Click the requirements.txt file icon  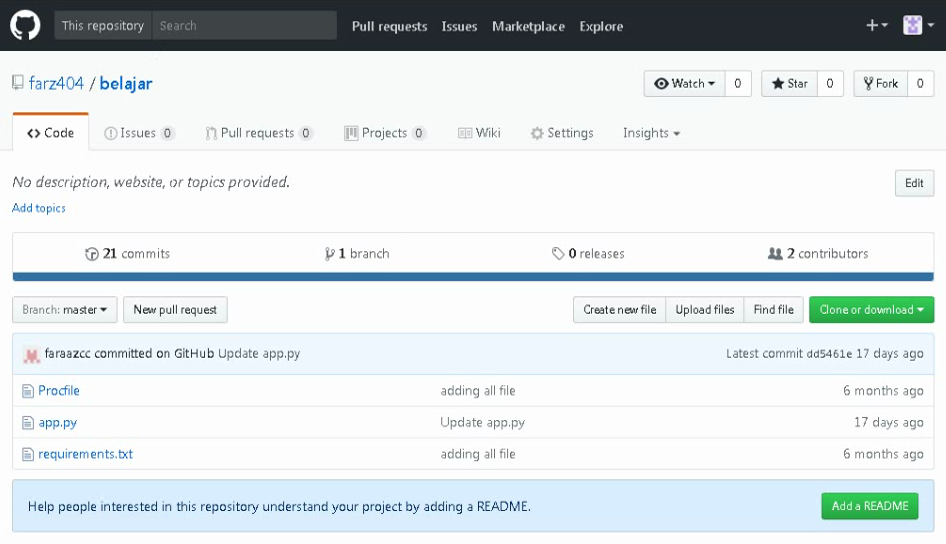pyautogui.click(x=29, y=454)
